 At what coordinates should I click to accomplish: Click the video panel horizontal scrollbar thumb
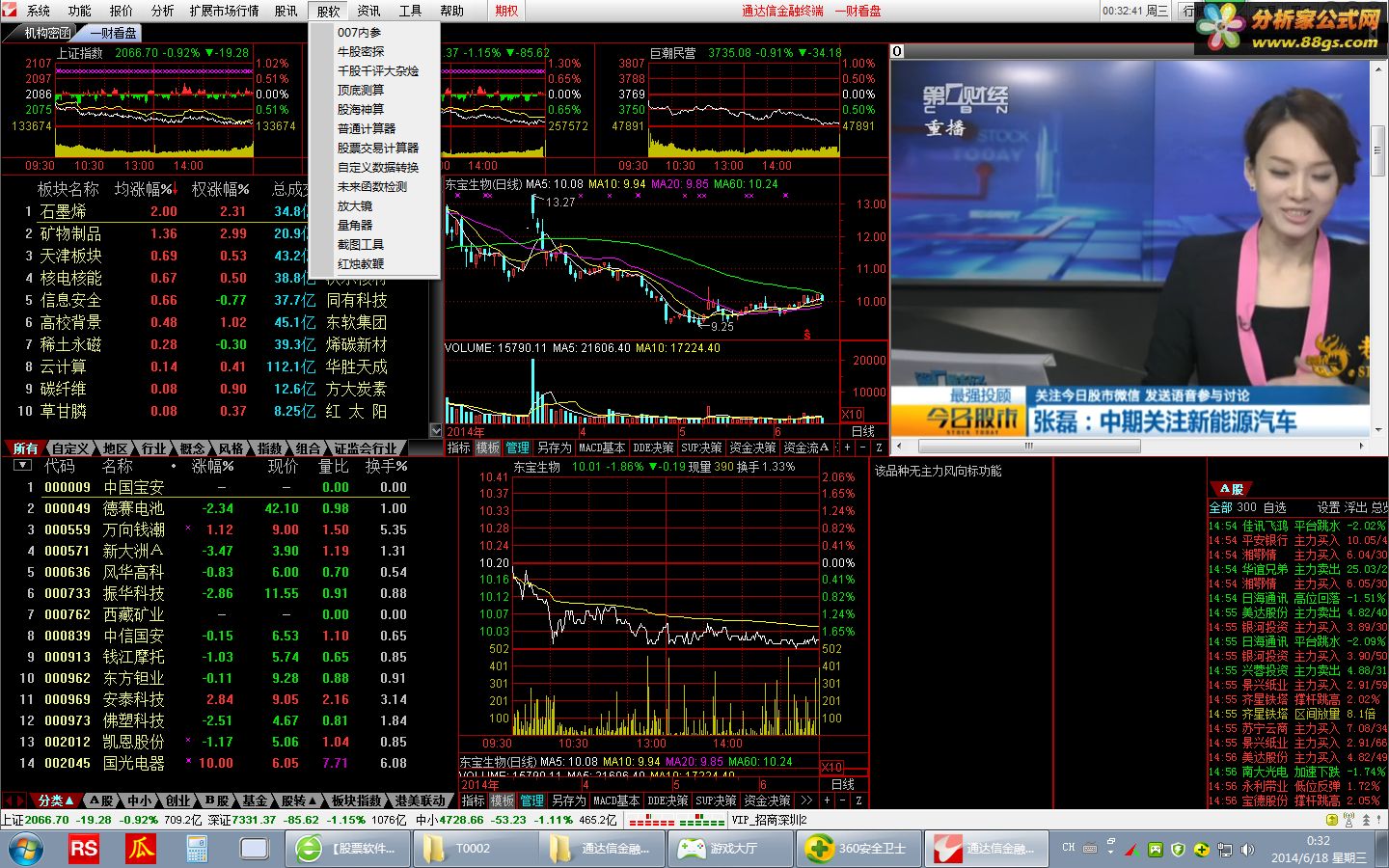coord(1028,447)
